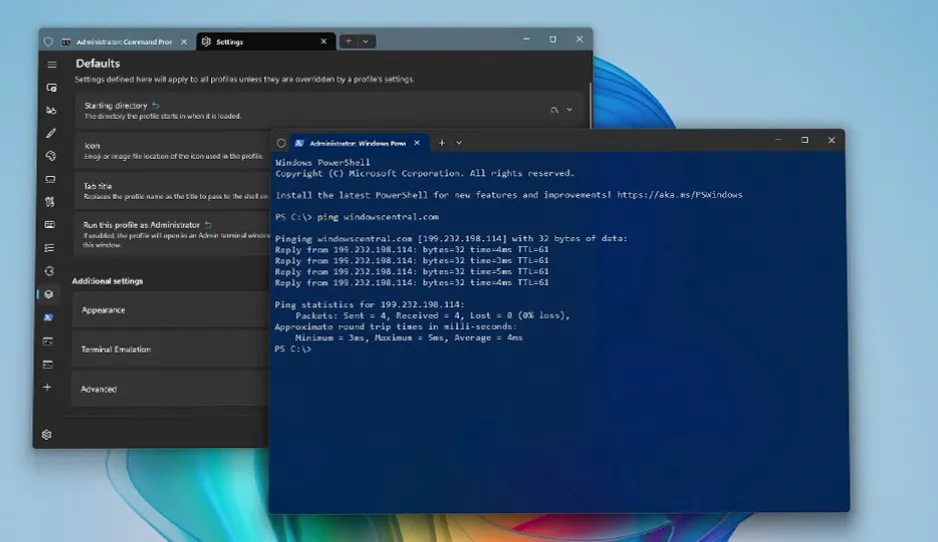Viewport: 938px width, 542px height.
Task: Close the Administrator: Command Prompt tab
Action: click(184, 42)
